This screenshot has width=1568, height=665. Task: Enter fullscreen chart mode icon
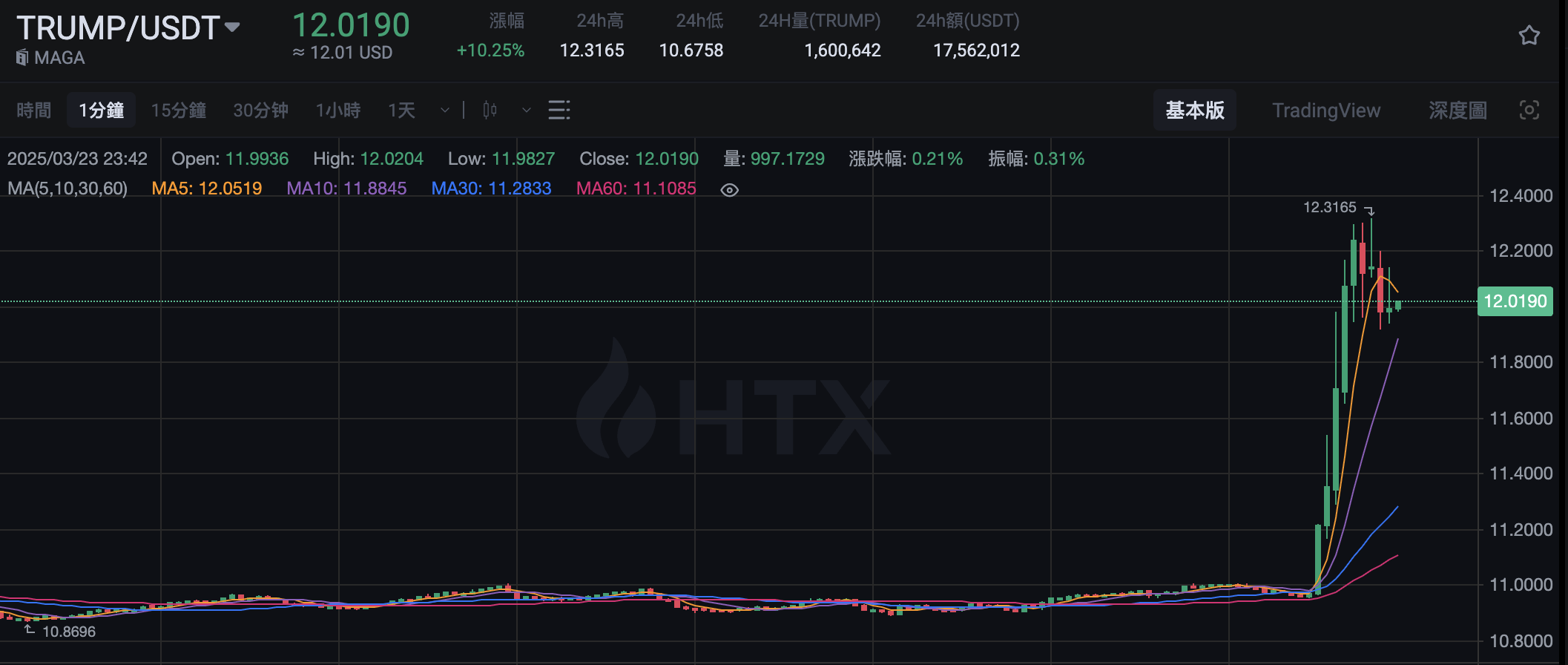pos(1529,111)
